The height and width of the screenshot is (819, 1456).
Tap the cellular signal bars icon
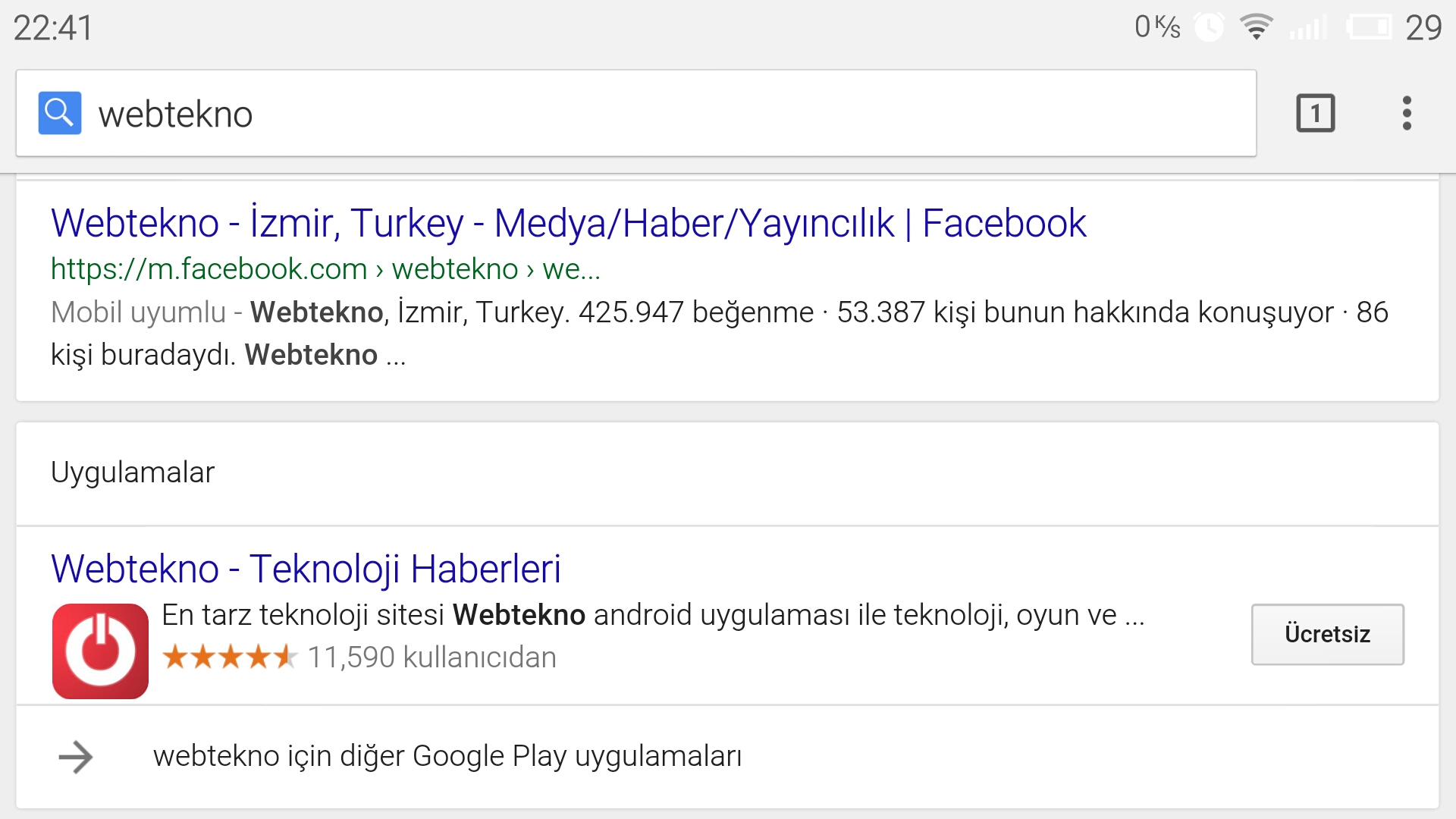[1307, 29]
